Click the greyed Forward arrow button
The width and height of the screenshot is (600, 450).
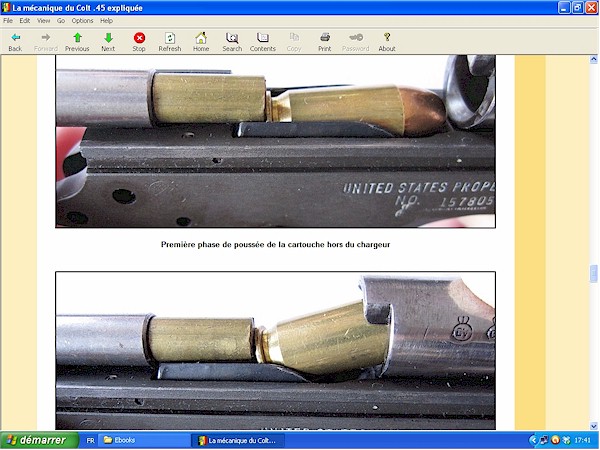point(46,41)
